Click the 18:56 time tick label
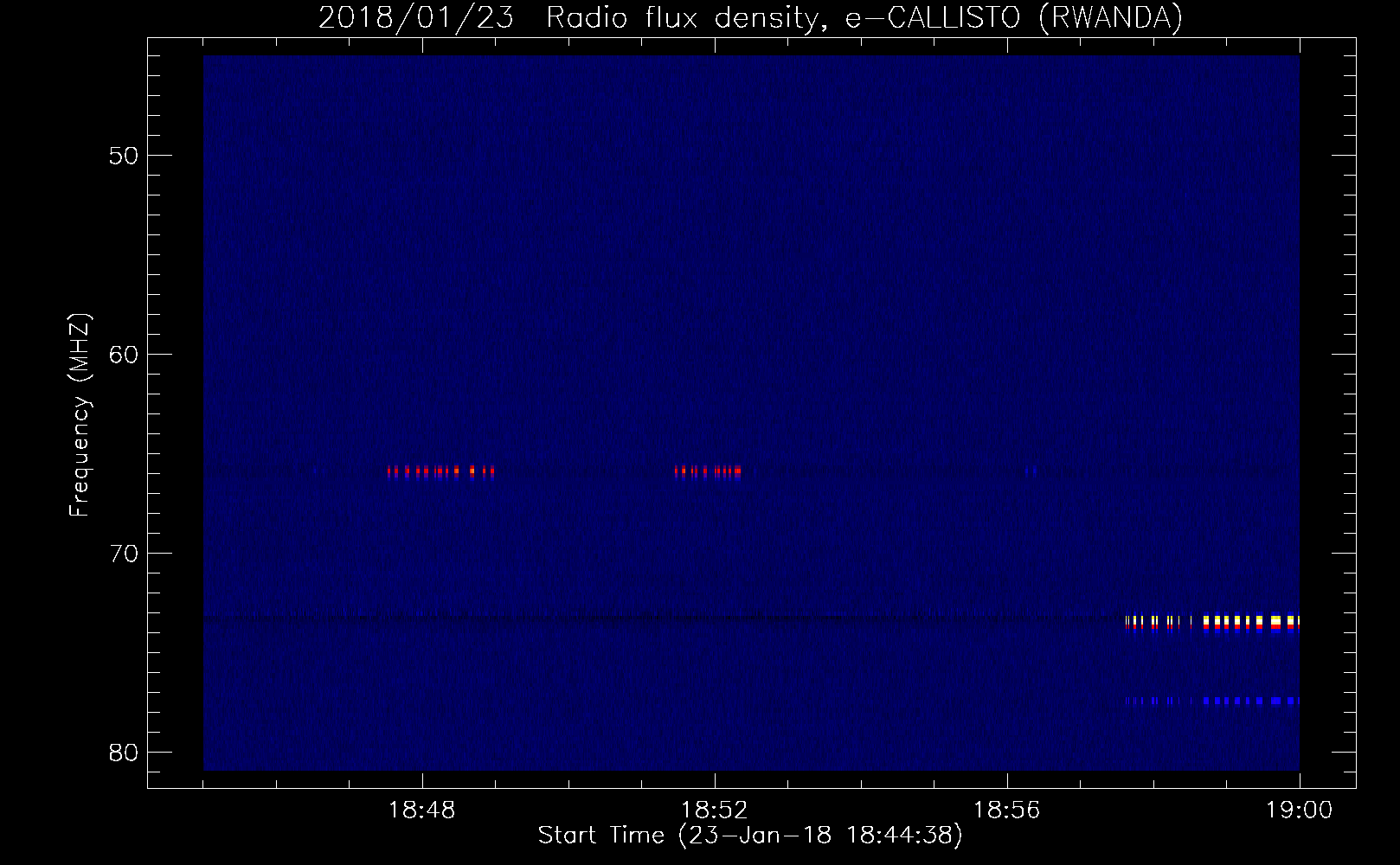Viewport: 1400px width, 865px height. [1007, 811]
